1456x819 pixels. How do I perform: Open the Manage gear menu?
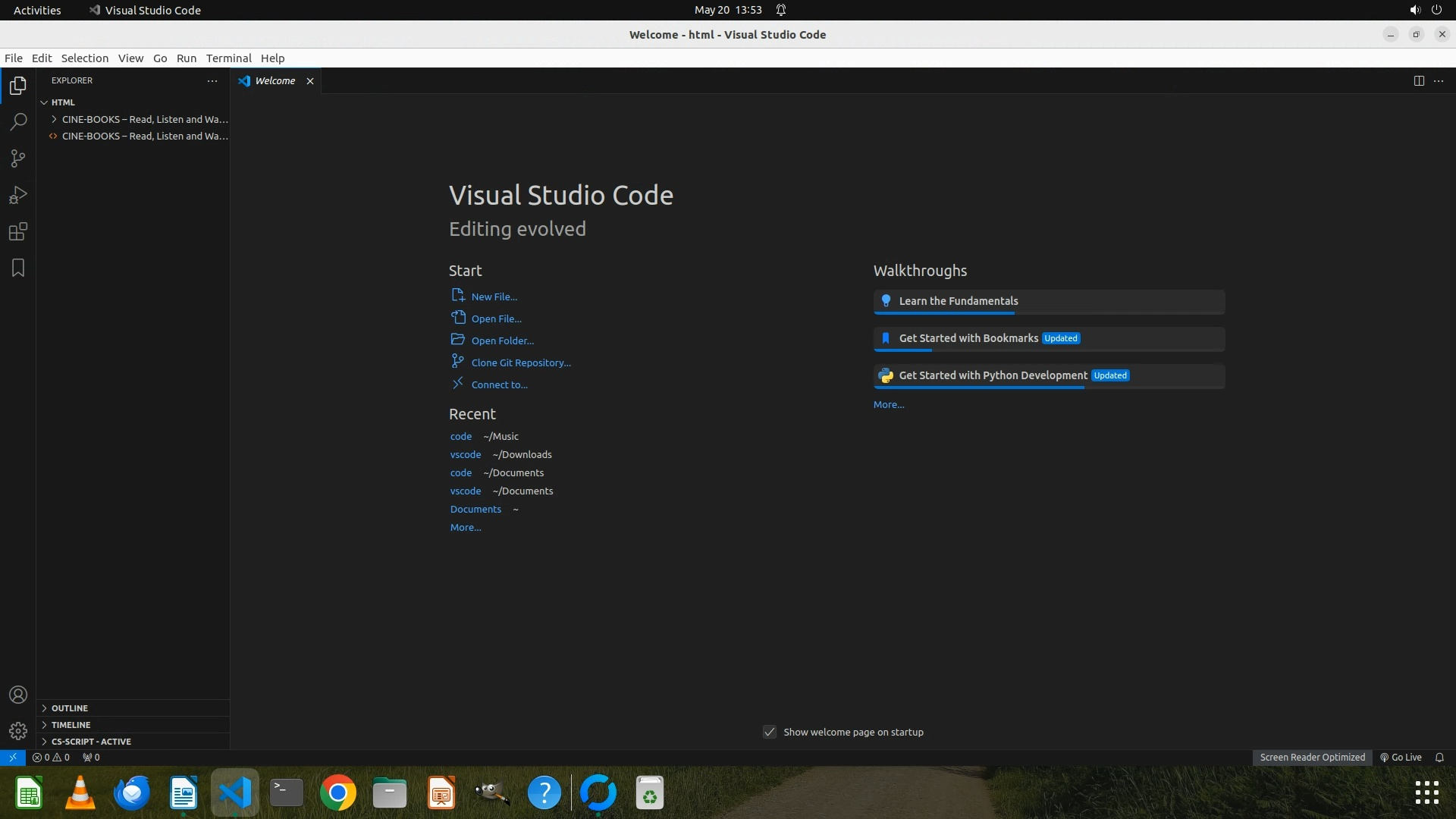(18, 731)
